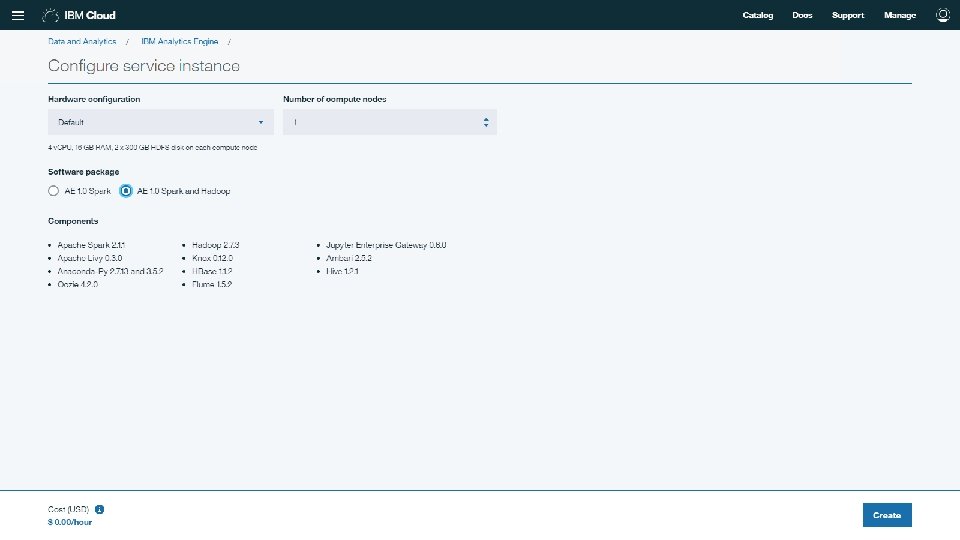Open the Docs menu item
The width and height of the screenshot is (960, 540).
pos(802,15)
